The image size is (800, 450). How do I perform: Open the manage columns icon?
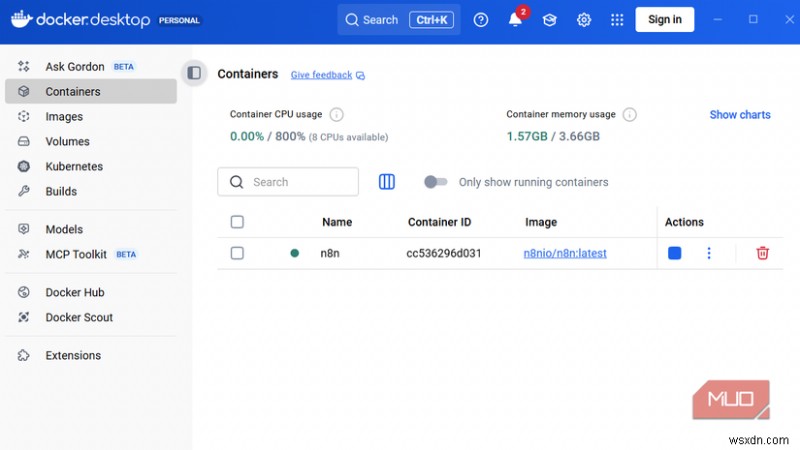pyautogui.click(x=387, y=182)
